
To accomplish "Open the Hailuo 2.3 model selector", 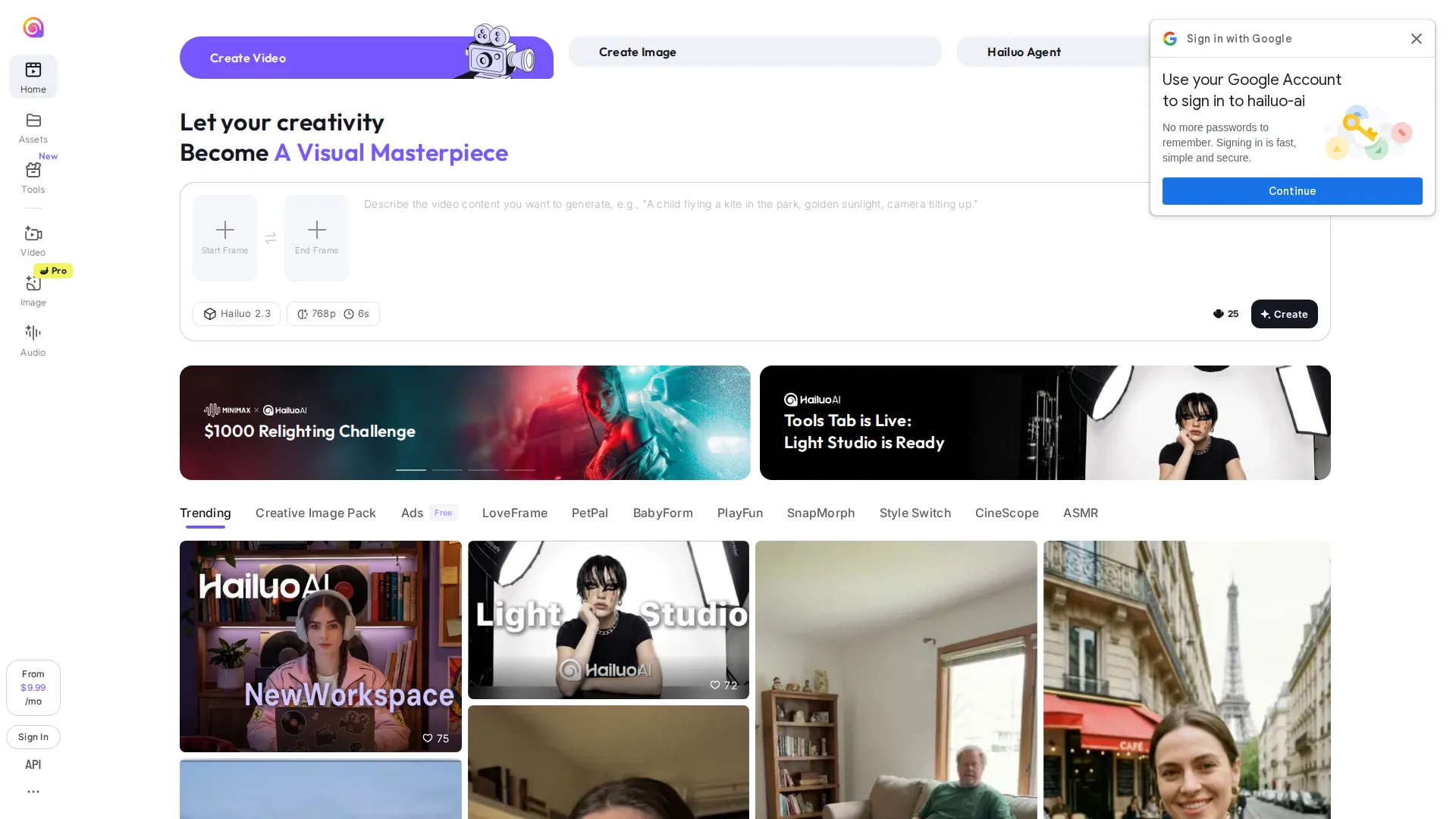I will point(237,314).
